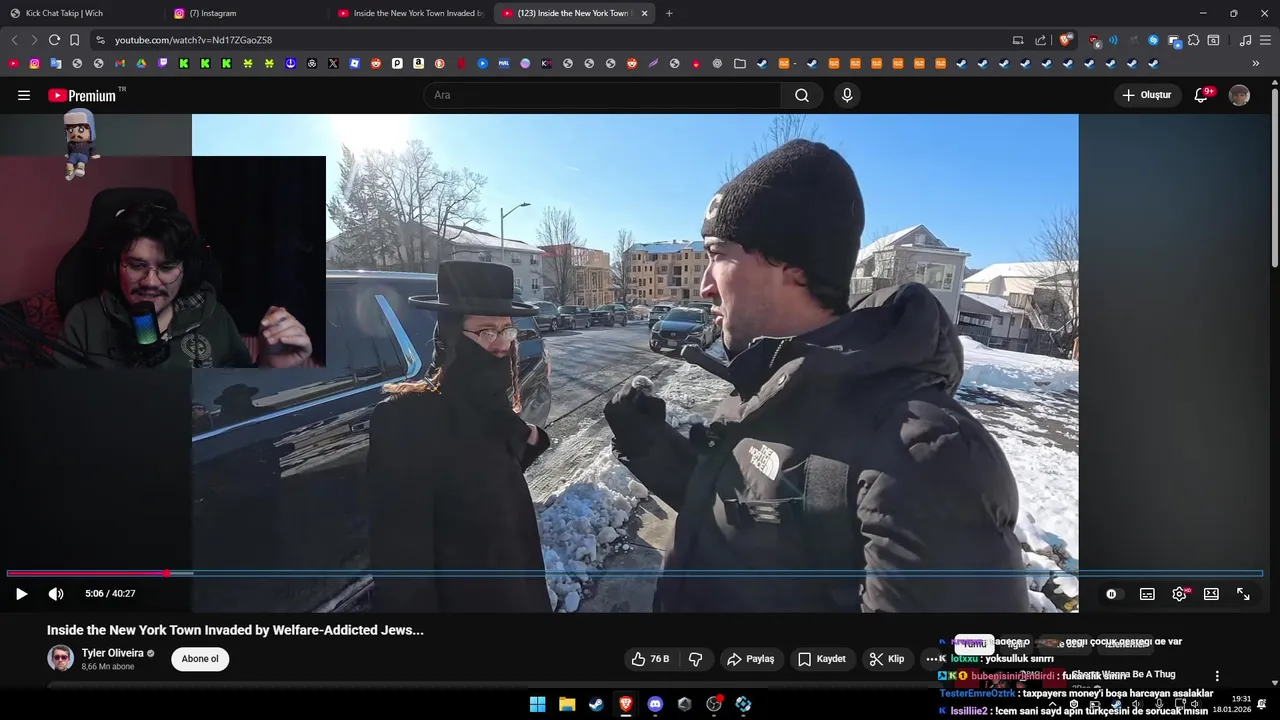Seek on the video progress bar
1280x720 pixels.
pyautogui.click(x=634, y=573)
